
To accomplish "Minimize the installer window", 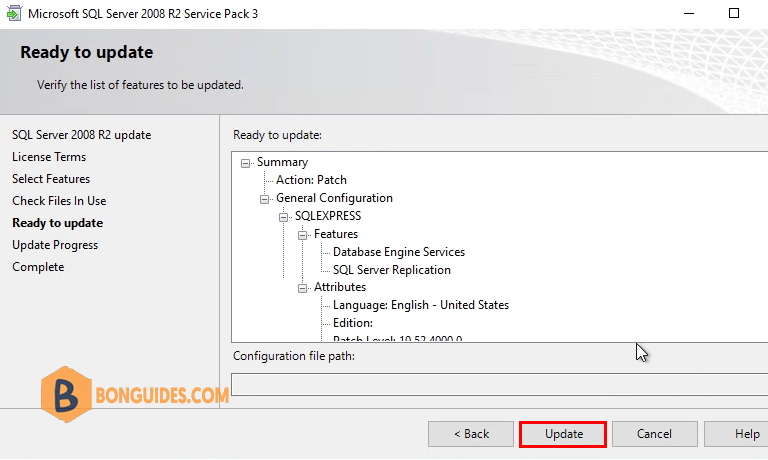I will point(689,13).
